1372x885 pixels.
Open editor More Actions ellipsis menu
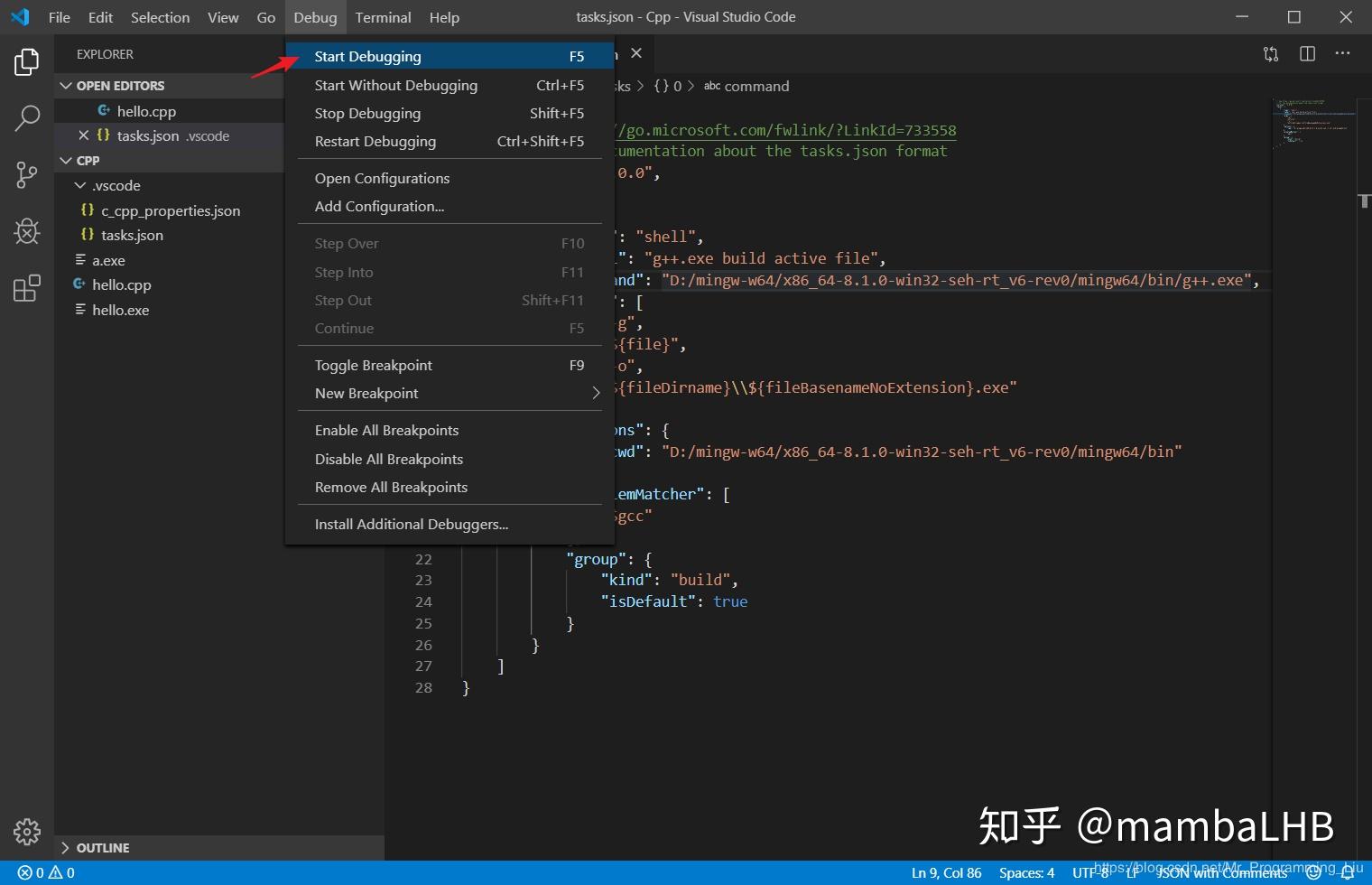[1342, 54]
